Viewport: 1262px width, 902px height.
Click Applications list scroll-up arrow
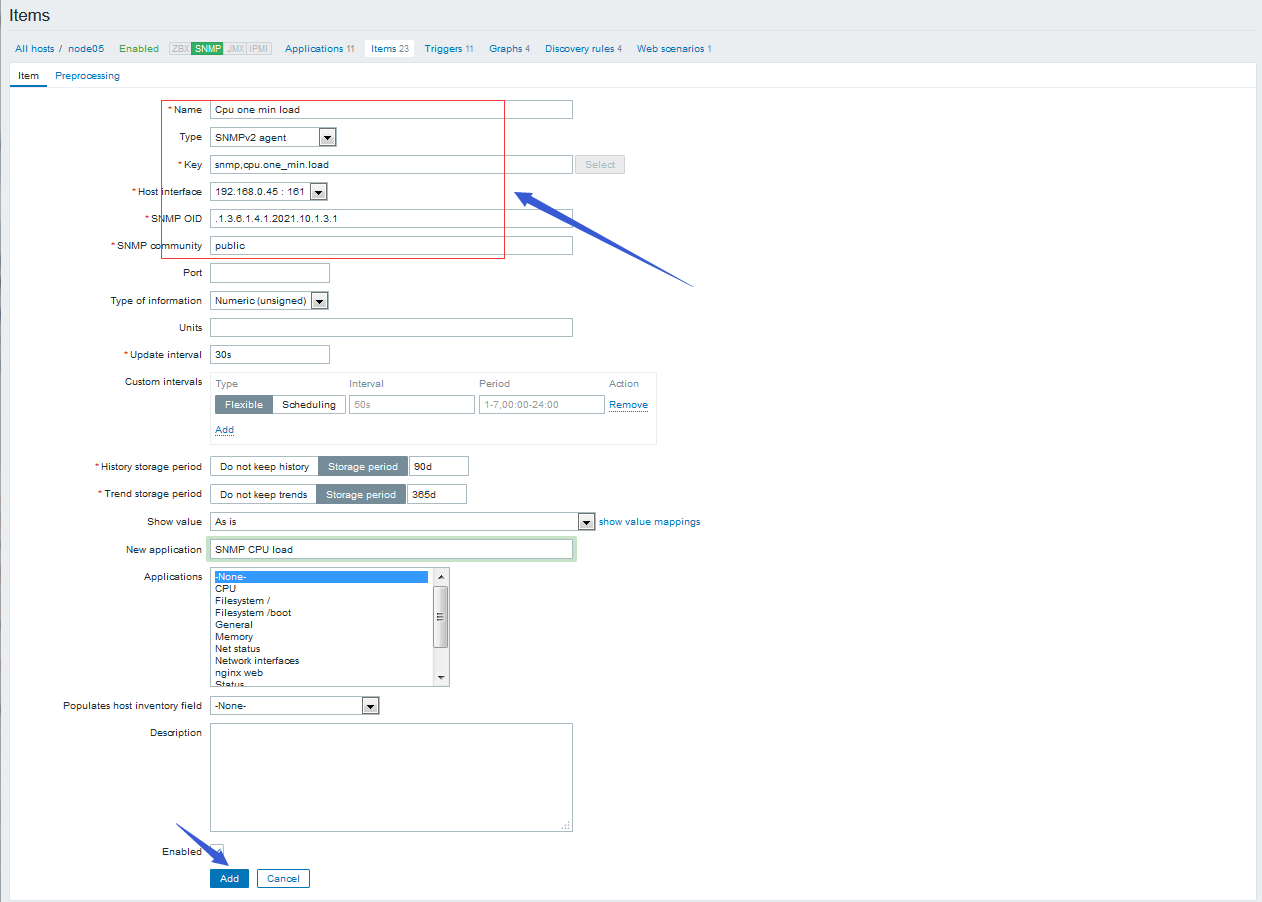coord(441,577)
